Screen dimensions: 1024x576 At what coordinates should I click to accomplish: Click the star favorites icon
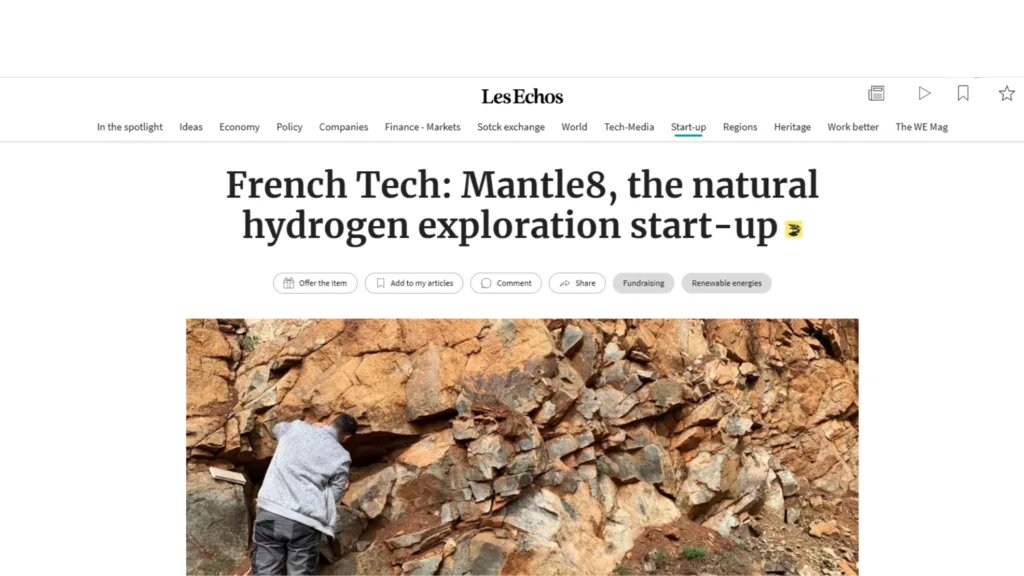coord(1006,93)
